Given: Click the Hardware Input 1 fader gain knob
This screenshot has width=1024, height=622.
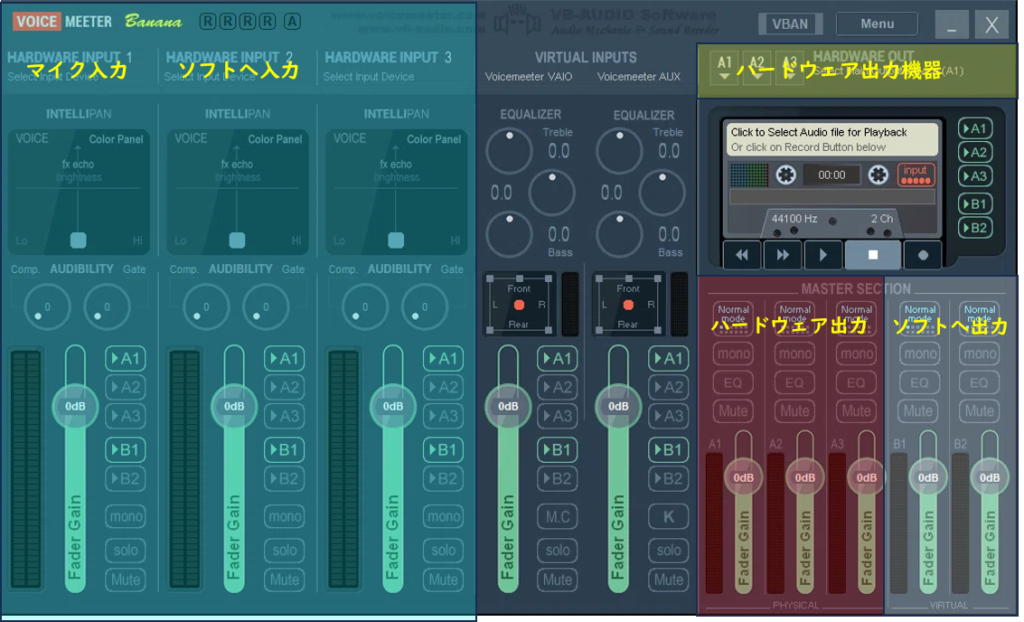Looking at the screenshot, I should (75, 406).
